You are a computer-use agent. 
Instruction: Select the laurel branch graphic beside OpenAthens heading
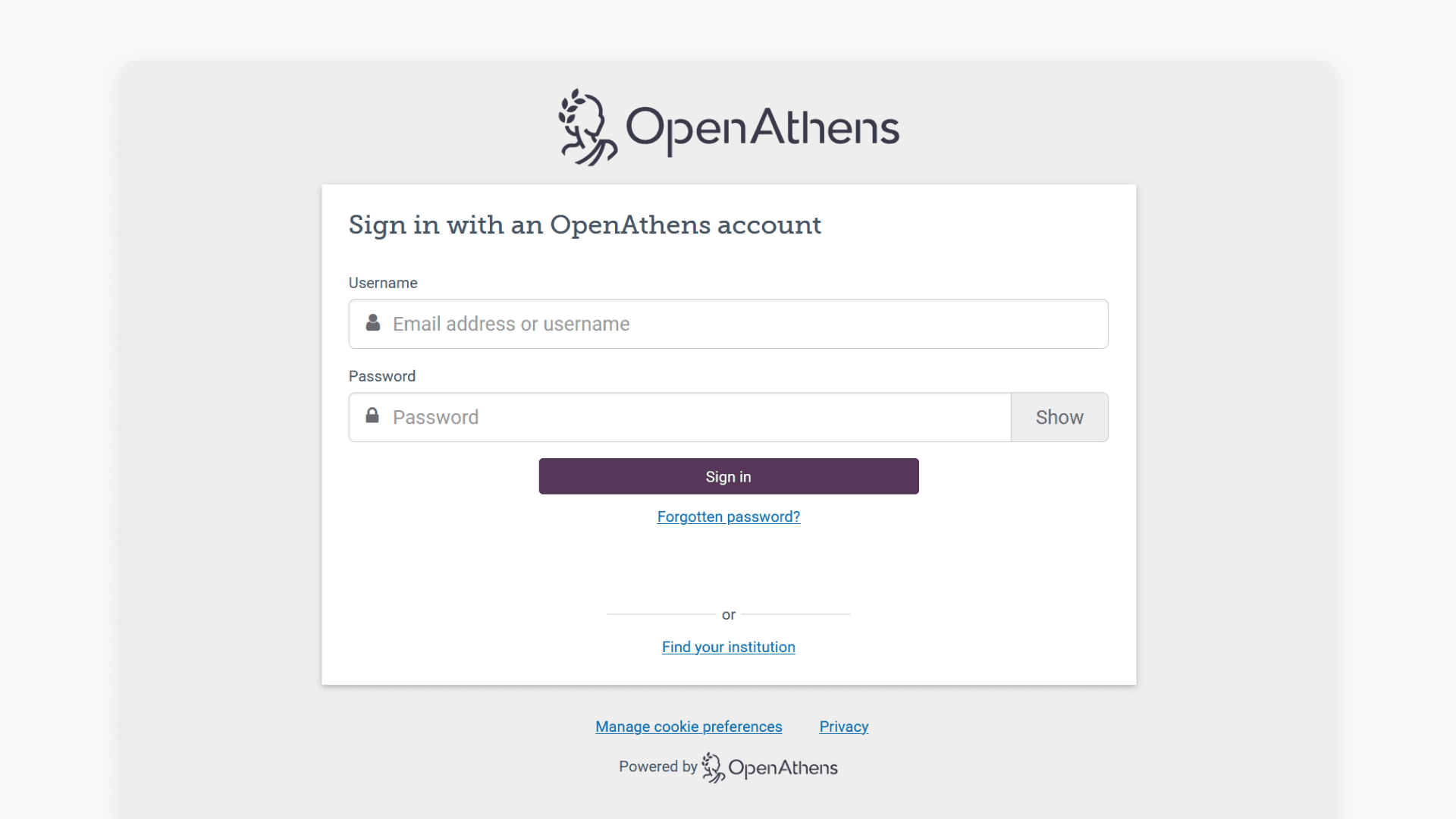[x=584, y=126]
